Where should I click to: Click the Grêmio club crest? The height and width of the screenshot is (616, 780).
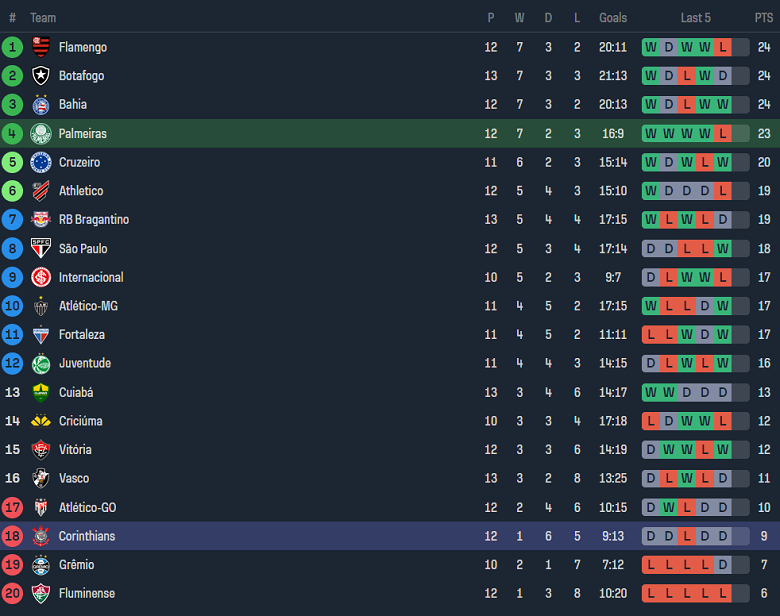[41, 565]
